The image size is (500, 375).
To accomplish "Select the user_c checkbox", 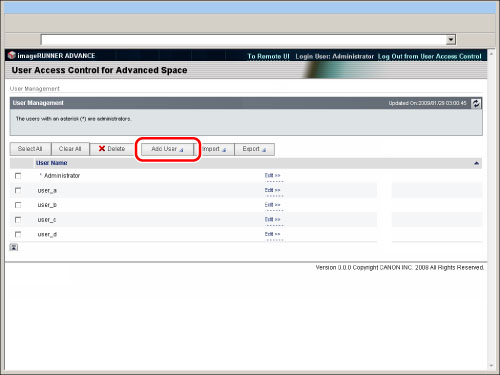I will coord(18,220).
